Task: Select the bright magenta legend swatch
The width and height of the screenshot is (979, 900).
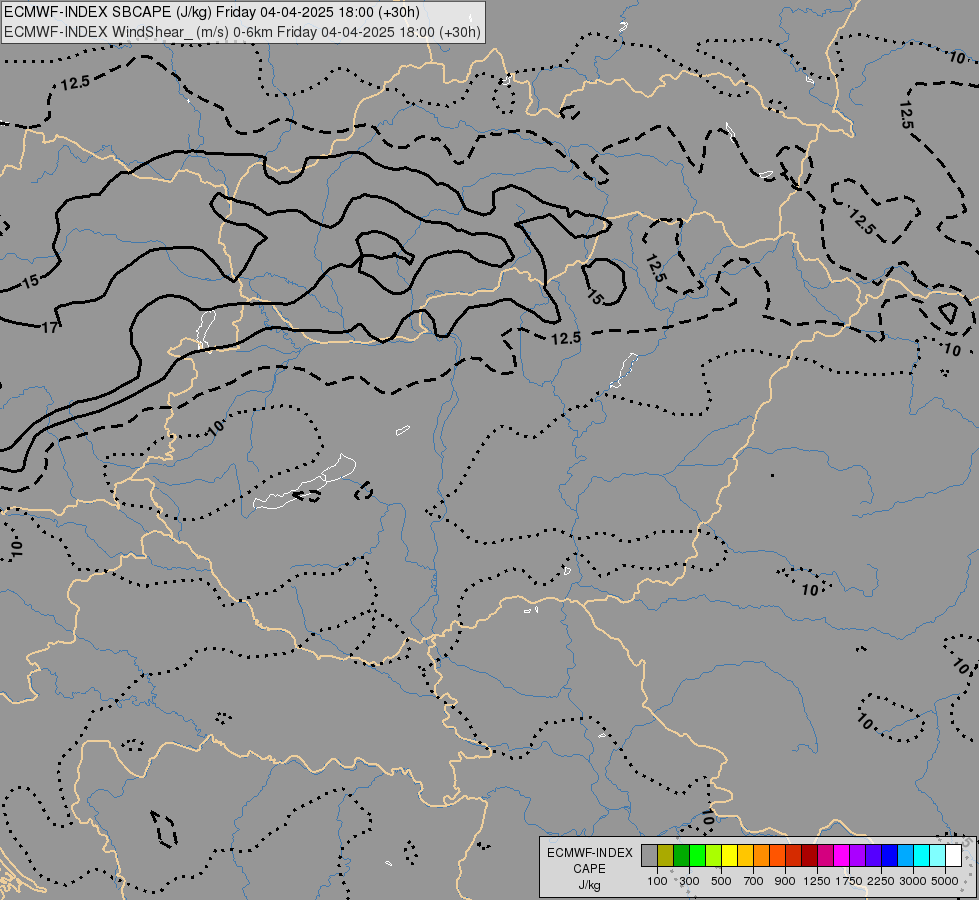Action: pos(842,855)
